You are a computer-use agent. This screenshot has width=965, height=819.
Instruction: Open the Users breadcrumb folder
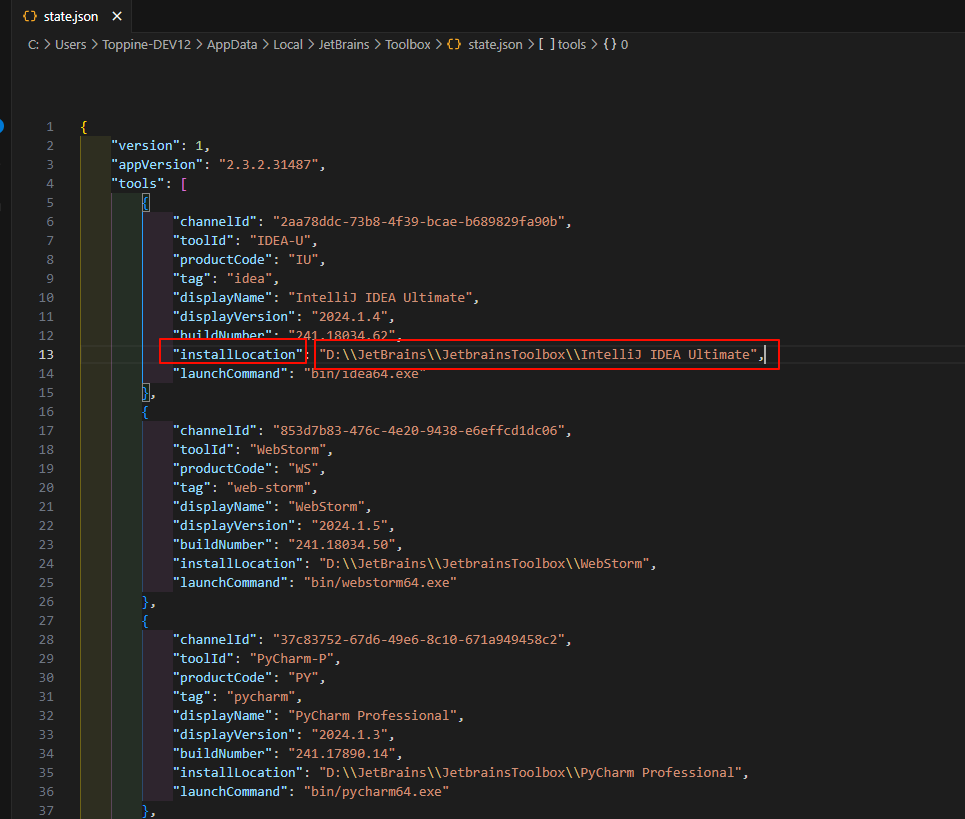71,45
